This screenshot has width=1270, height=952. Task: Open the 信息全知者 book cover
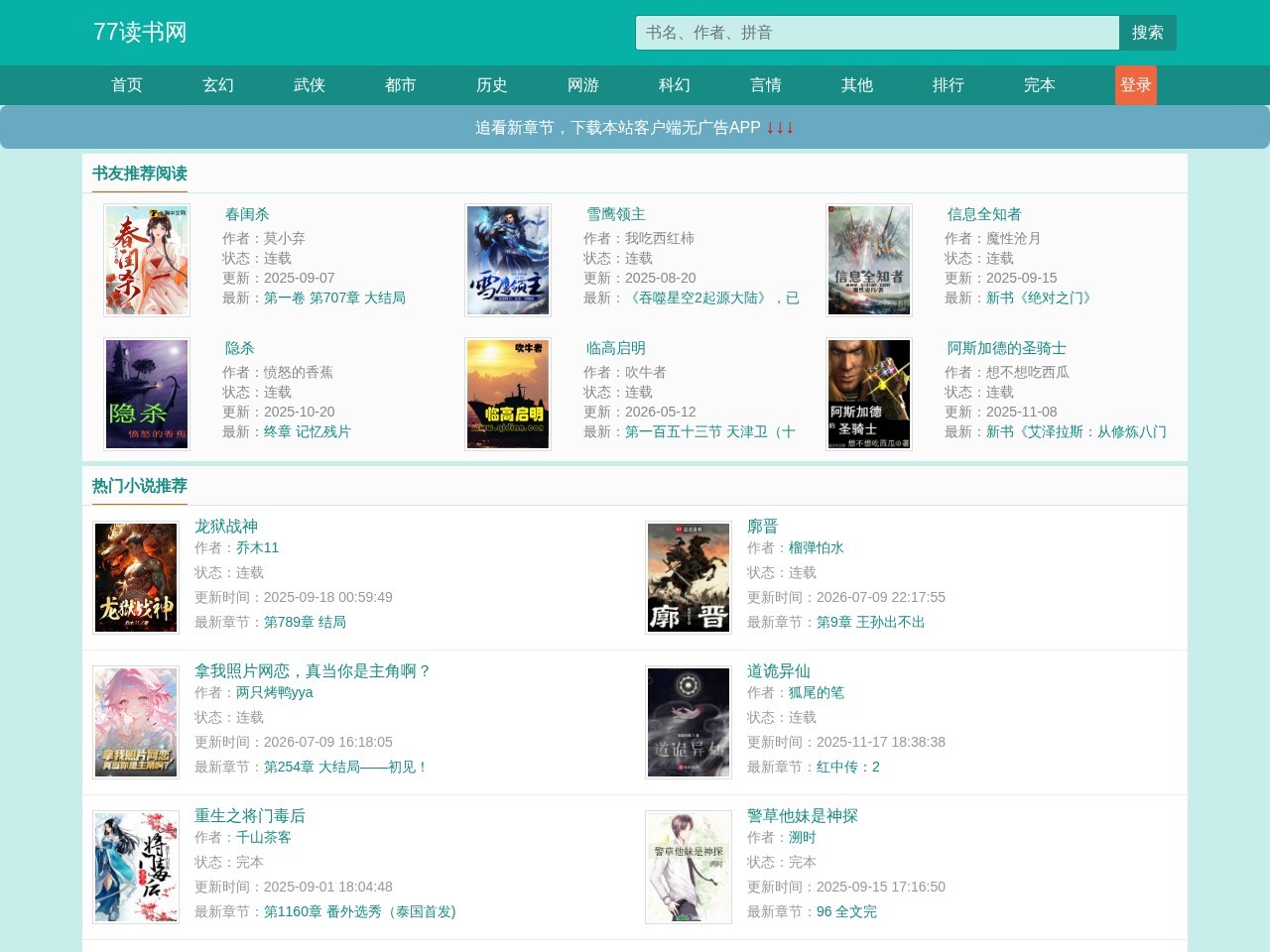click(x=869, y=261)
